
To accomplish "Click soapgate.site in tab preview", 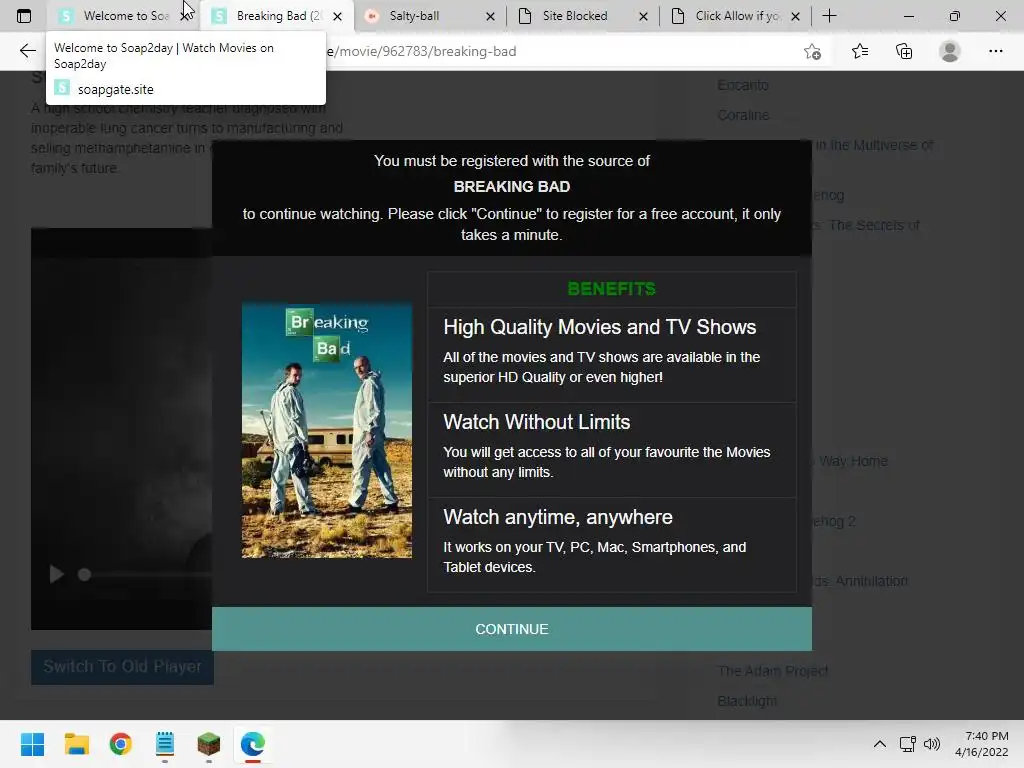I will [x=116, y=89].
